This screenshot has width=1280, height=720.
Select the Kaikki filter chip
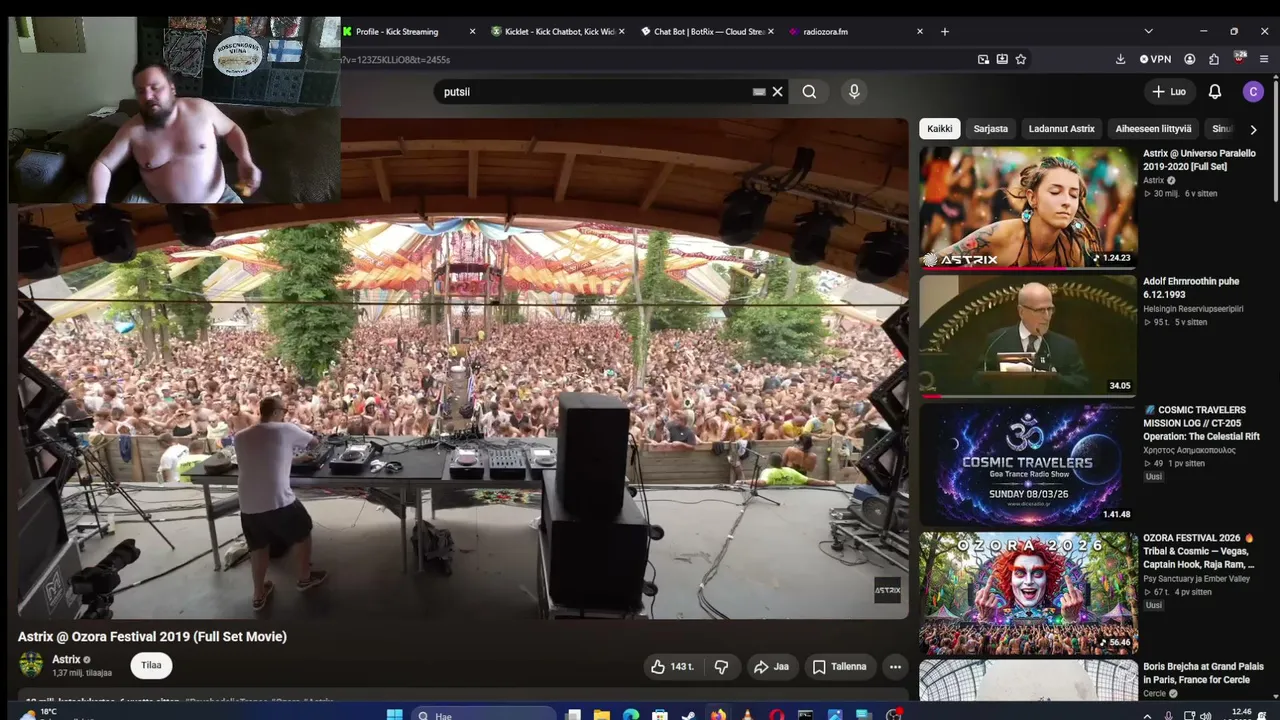940,129
